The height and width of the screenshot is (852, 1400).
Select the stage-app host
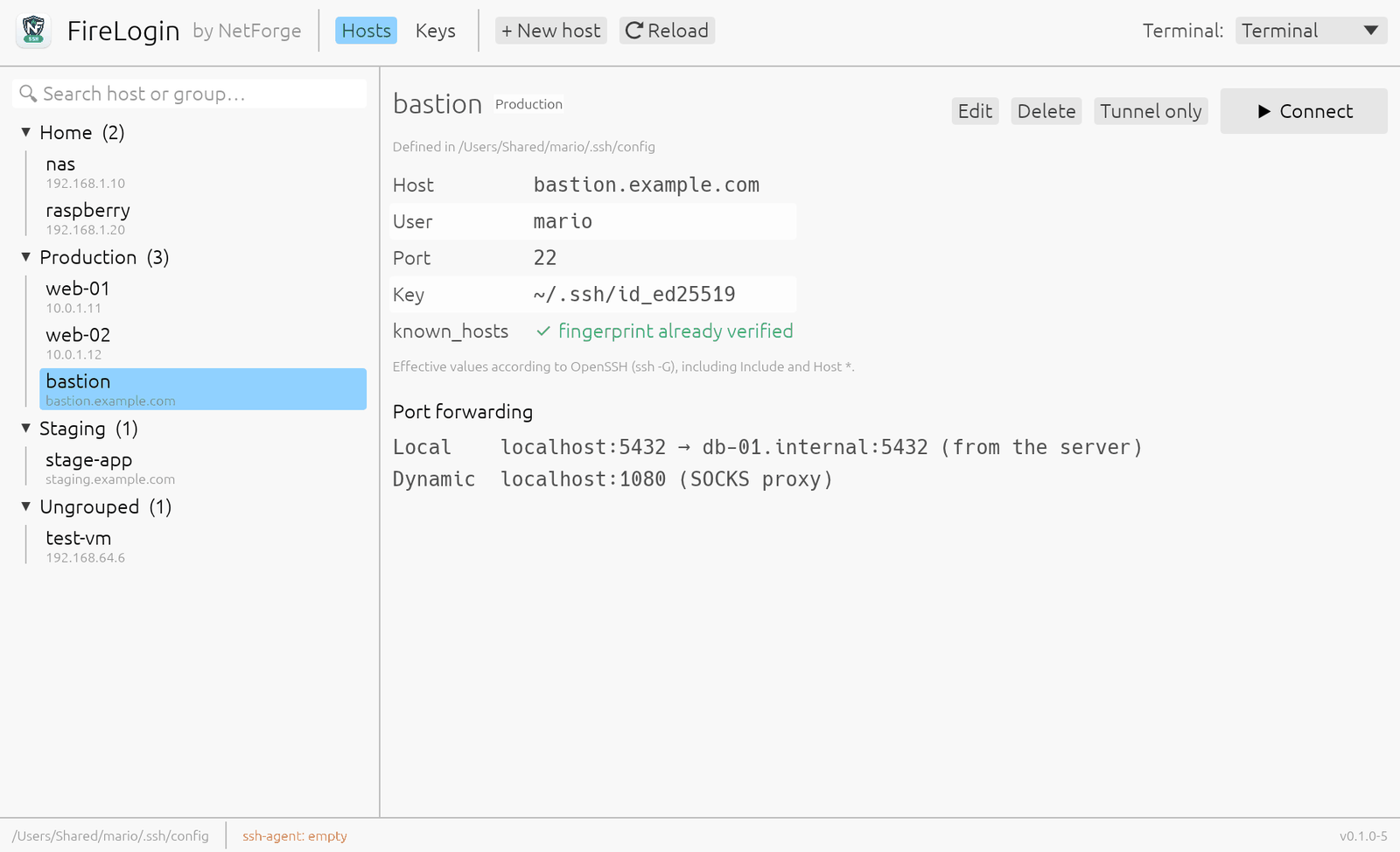(x=203, y=468)
